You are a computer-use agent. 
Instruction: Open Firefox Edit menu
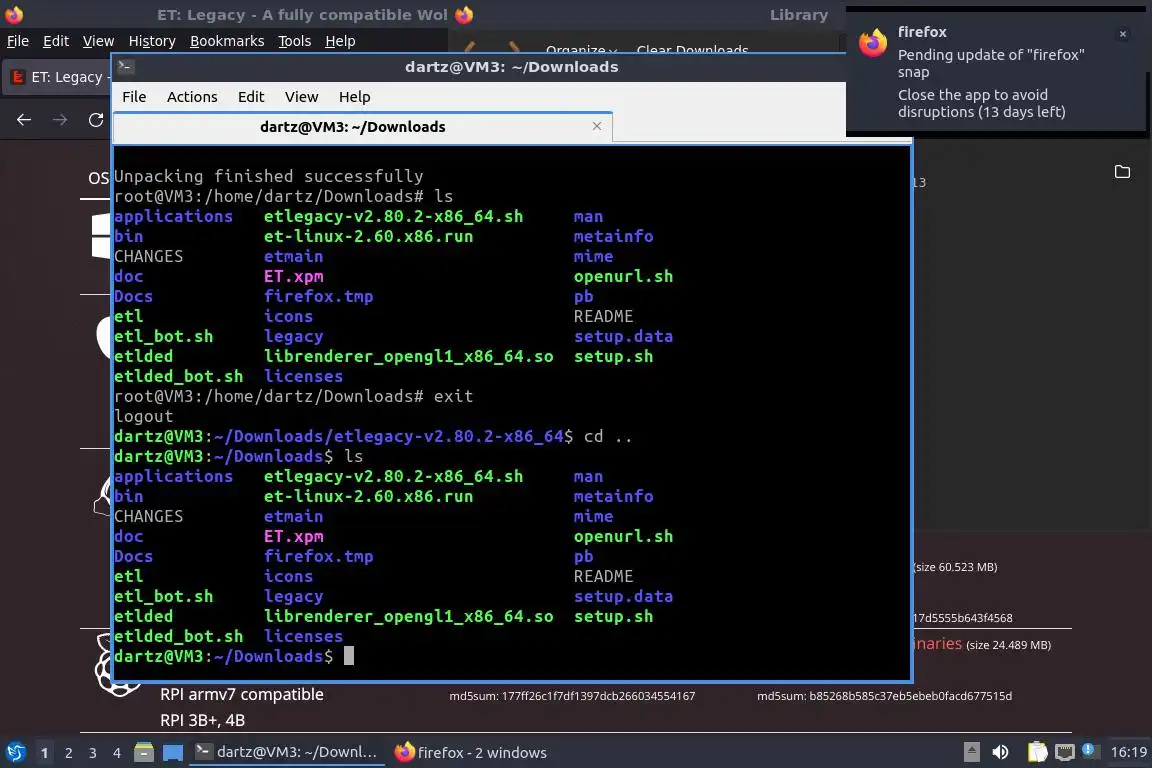56,41
